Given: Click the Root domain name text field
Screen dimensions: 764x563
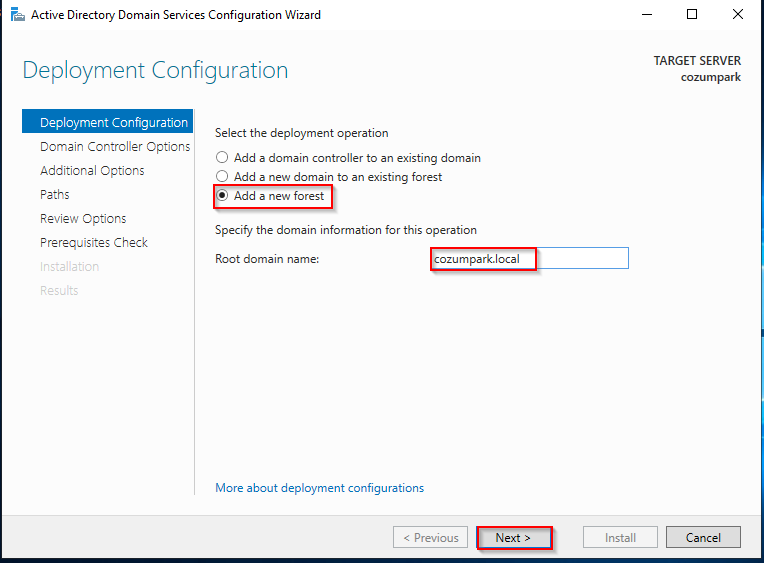Looking at the screenshot, I should (x=530, y=258).
